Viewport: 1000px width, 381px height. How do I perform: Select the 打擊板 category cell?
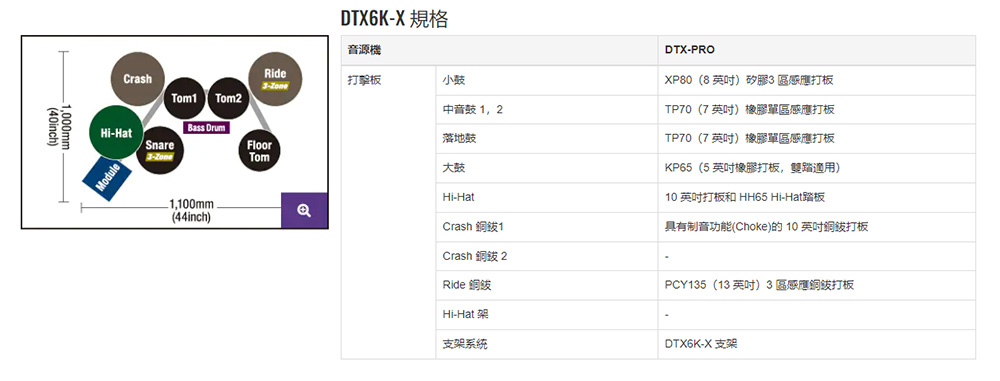point(388,212)
